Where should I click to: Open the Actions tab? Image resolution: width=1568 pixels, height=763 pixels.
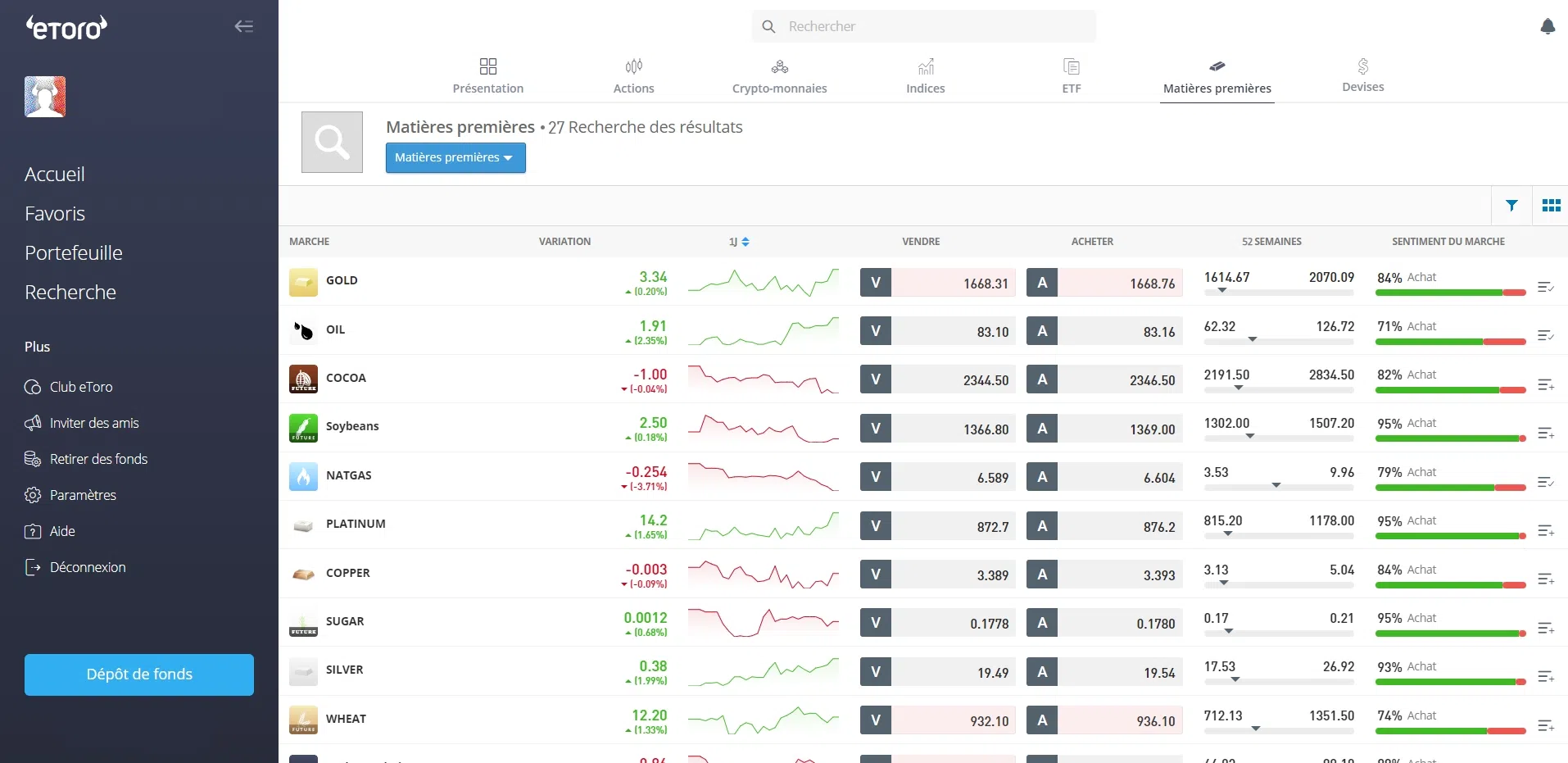click(634, 76)
